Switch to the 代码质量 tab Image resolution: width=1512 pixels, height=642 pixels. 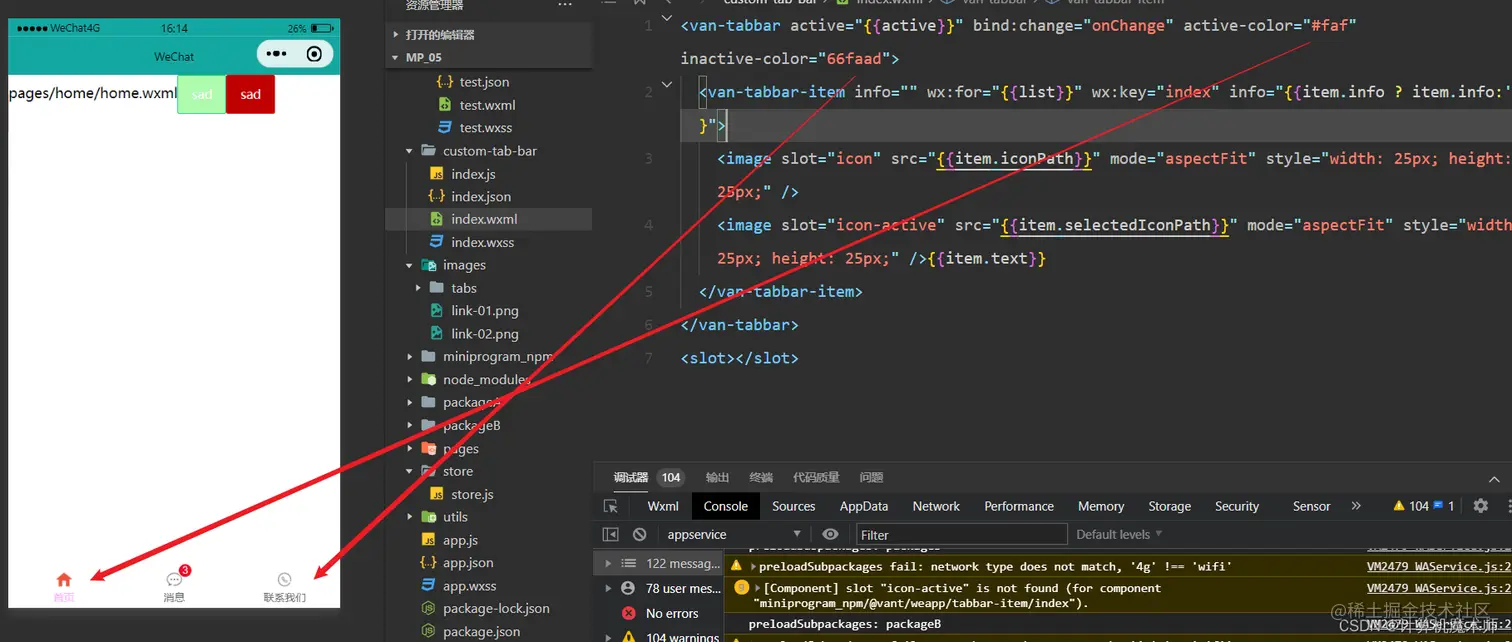tap(816, 477)
